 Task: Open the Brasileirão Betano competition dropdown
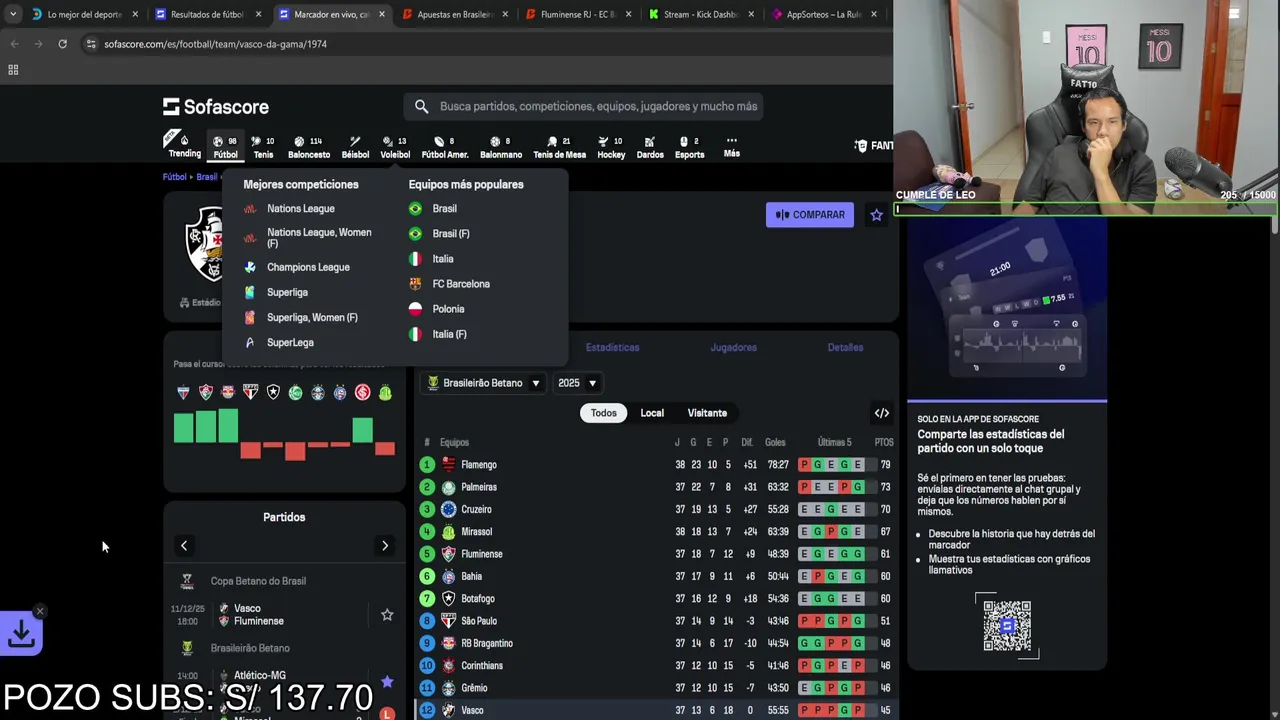tap(483, 383)
